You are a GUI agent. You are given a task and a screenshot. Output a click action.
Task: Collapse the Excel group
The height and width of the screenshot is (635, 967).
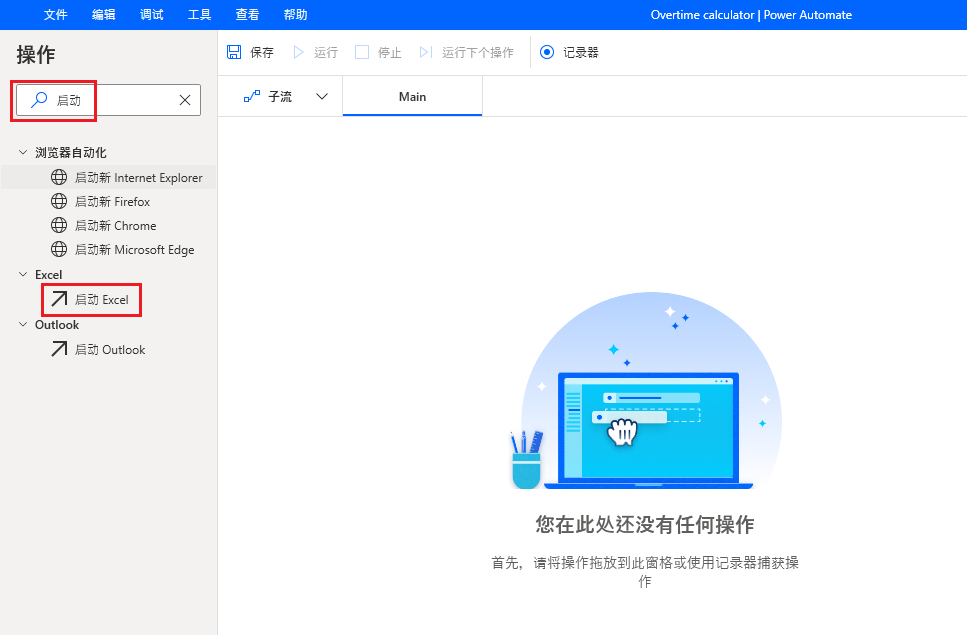22,274
